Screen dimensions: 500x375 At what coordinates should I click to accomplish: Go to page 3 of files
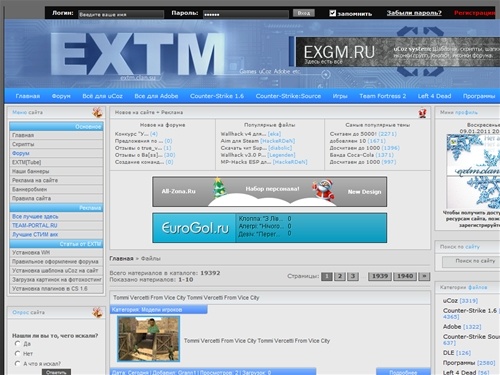coord(353,276)
